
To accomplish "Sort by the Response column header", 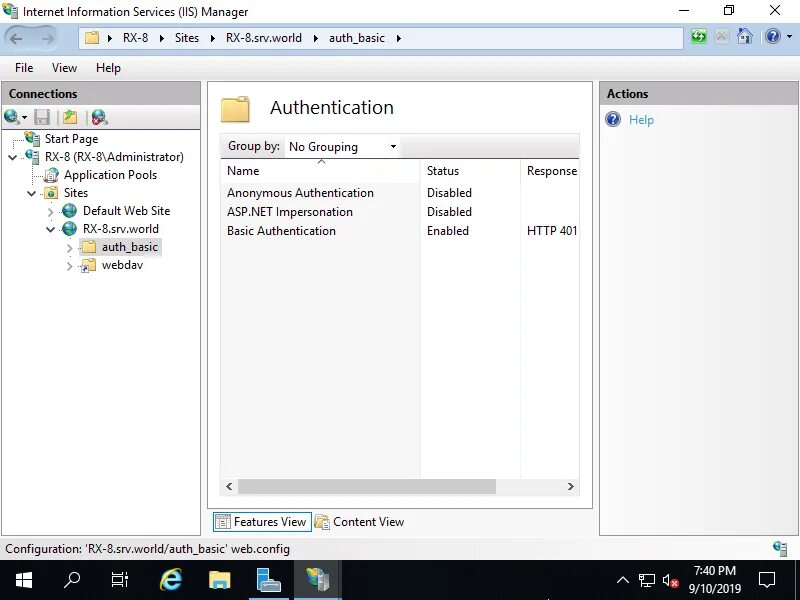I will [550, 171].
